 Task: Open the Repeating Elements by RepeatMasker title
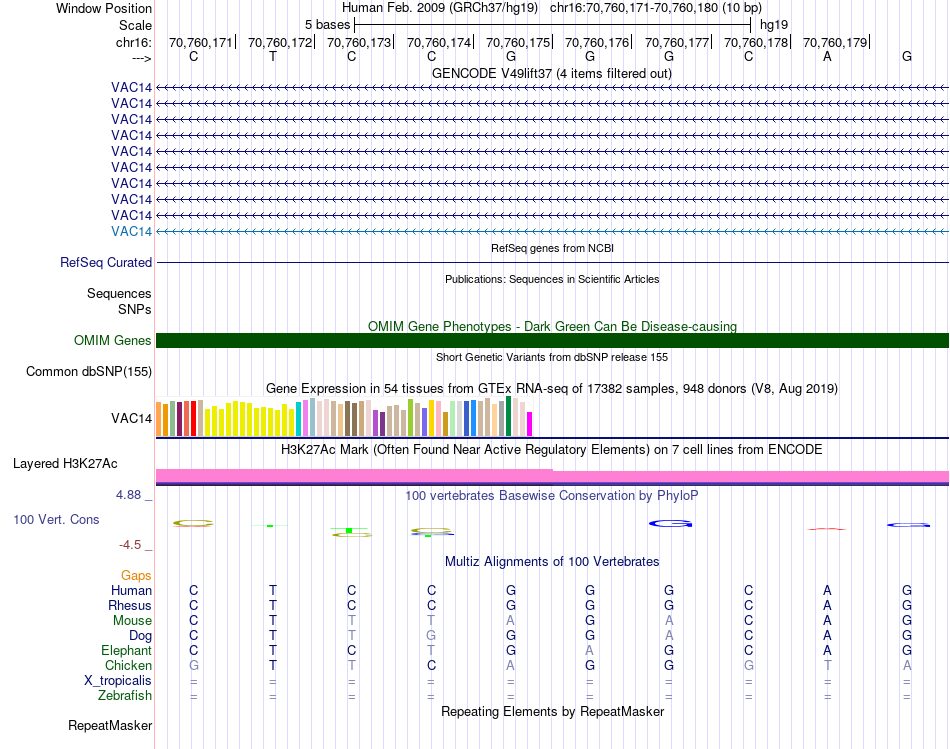pyautogui.click(x=552, y=711)
